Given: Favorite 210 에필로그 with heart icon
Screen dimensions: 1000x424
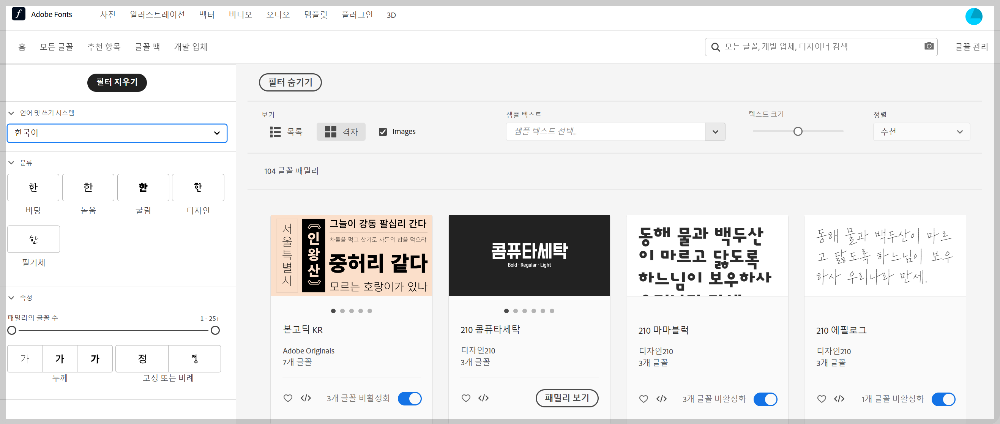Looking at the screenshot, I should 821,398.
